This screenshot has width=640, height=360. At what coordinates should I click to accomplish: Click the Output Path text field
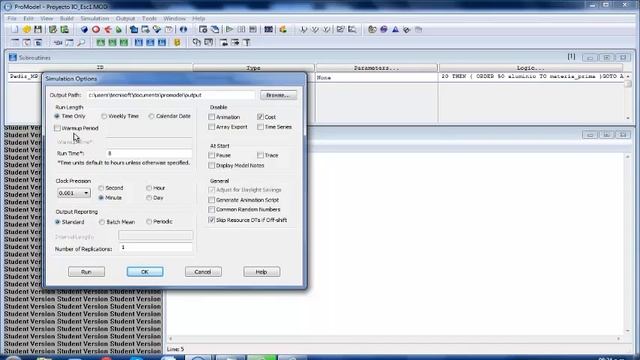171,95
